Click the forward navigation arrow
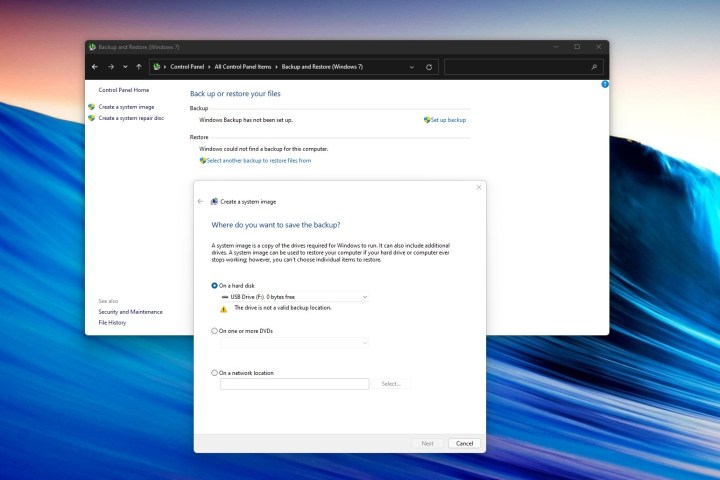The height and width of the screenshot is (480, 720). click(109, 67)
